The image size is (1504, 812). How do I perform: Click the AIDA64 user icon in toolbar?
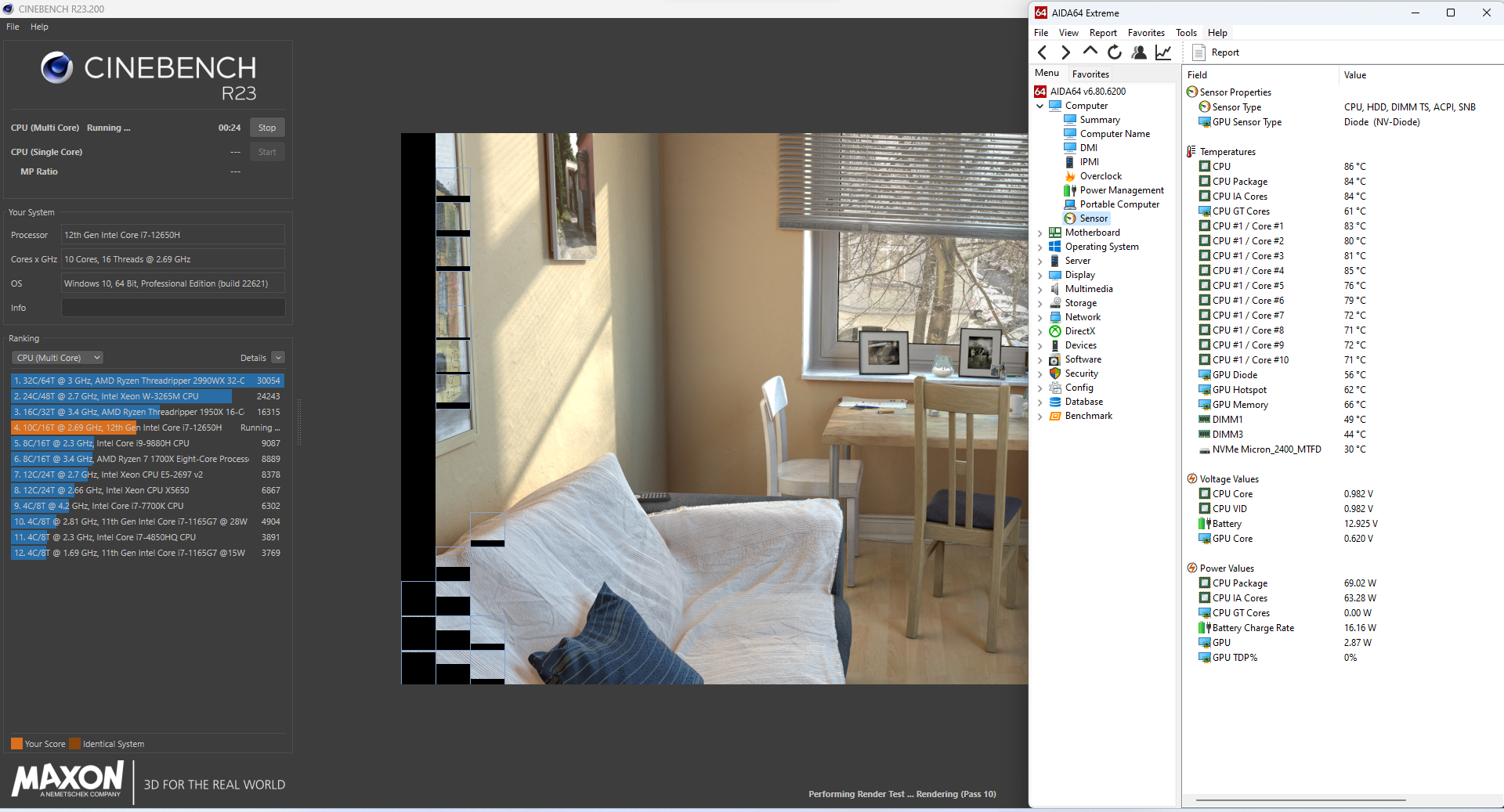pyautogui.click(x=1139, y=52)
